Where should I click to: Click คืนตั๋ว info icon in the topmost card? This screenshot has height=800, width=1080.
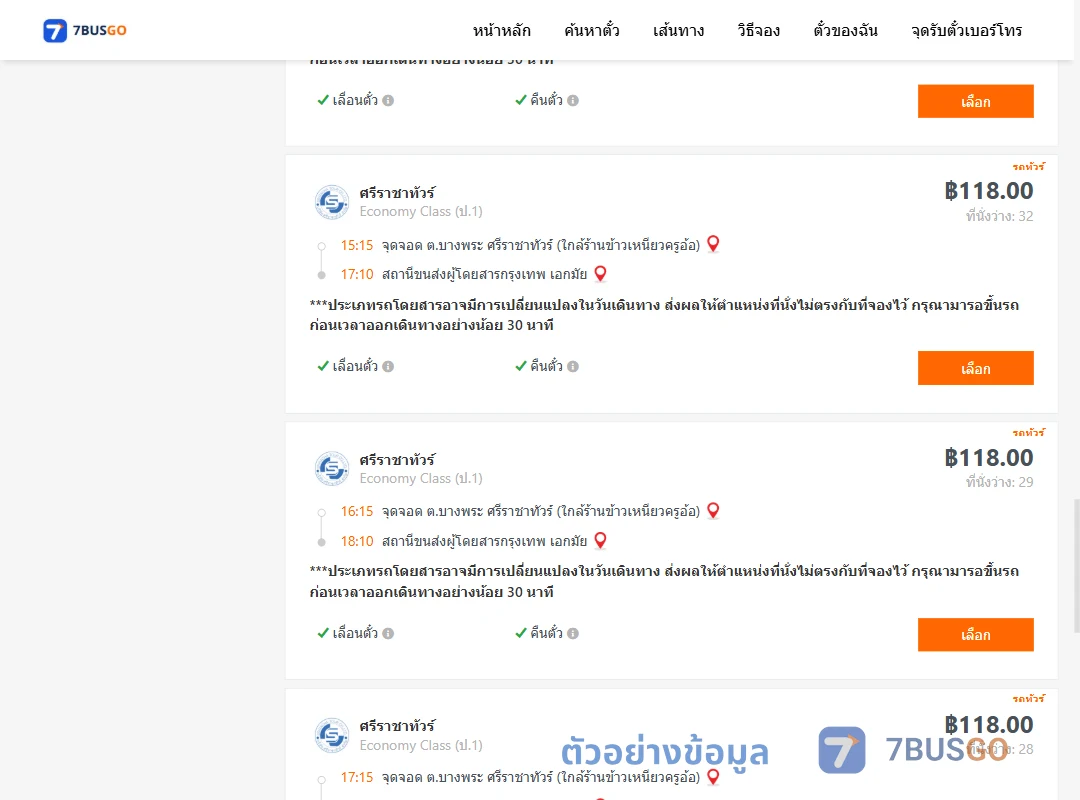pyautogui.click(x=573, y=101)
